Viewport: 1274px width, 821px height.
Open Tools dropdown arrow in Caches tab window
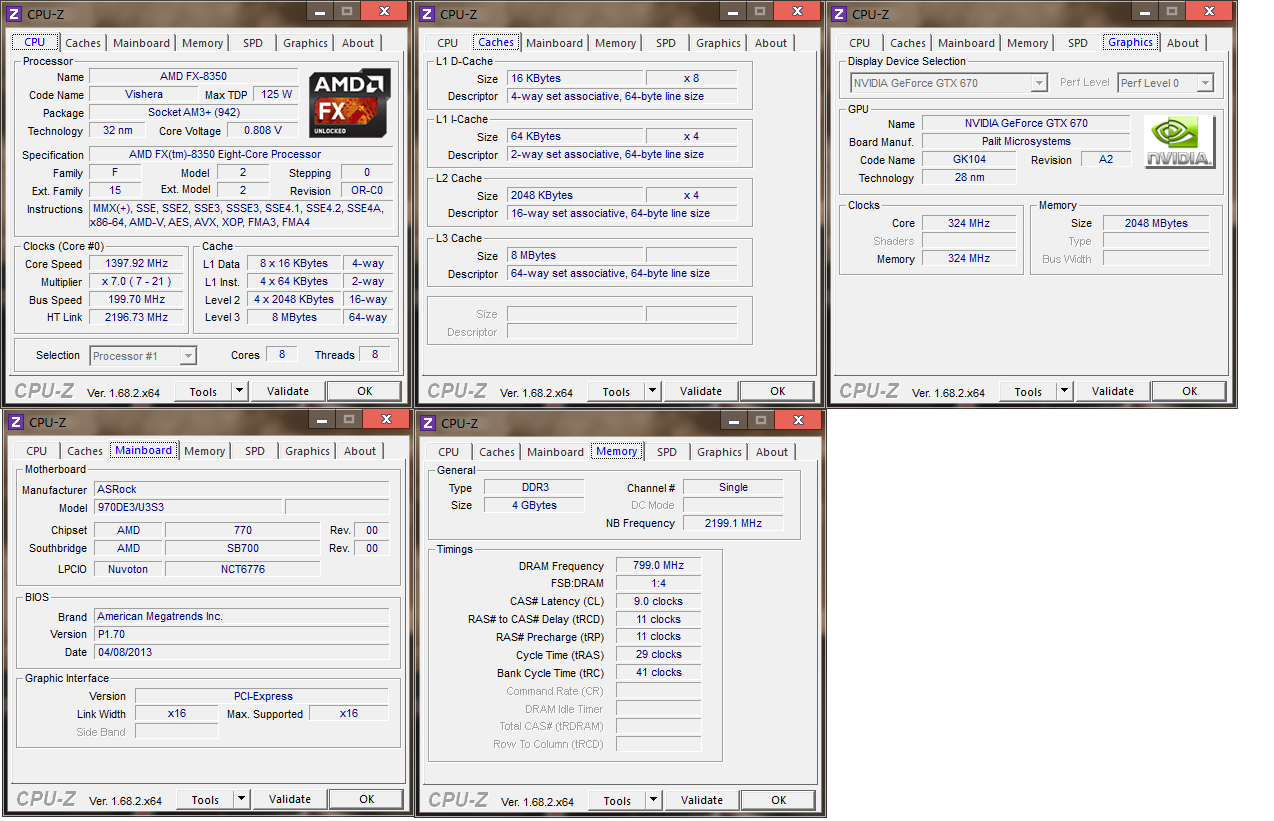pyautogui.click(x=653, y=391)
